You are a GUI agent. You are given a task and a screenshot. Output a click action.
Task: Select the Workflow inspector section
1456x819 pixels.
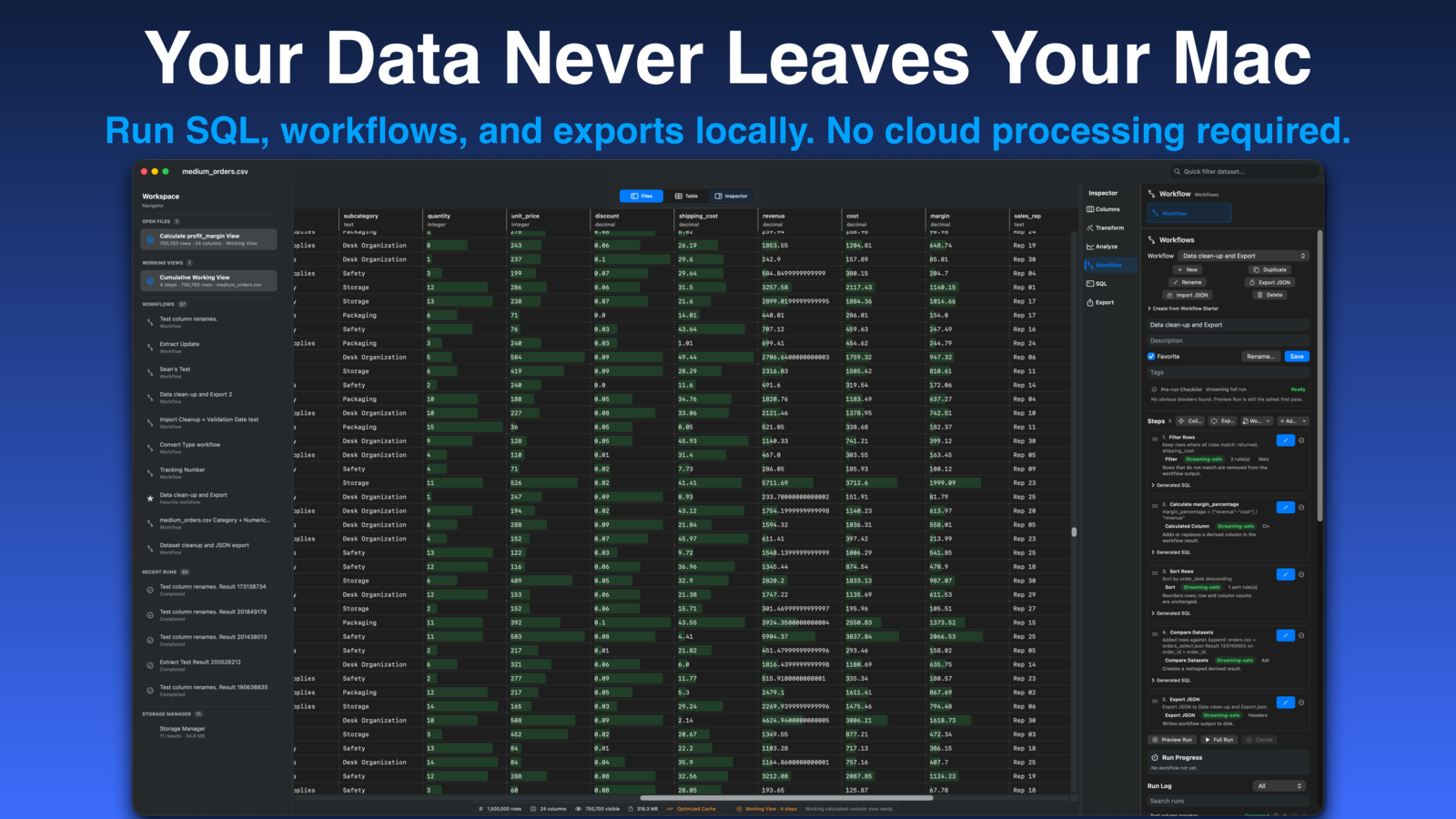[x=1109, y=265]
